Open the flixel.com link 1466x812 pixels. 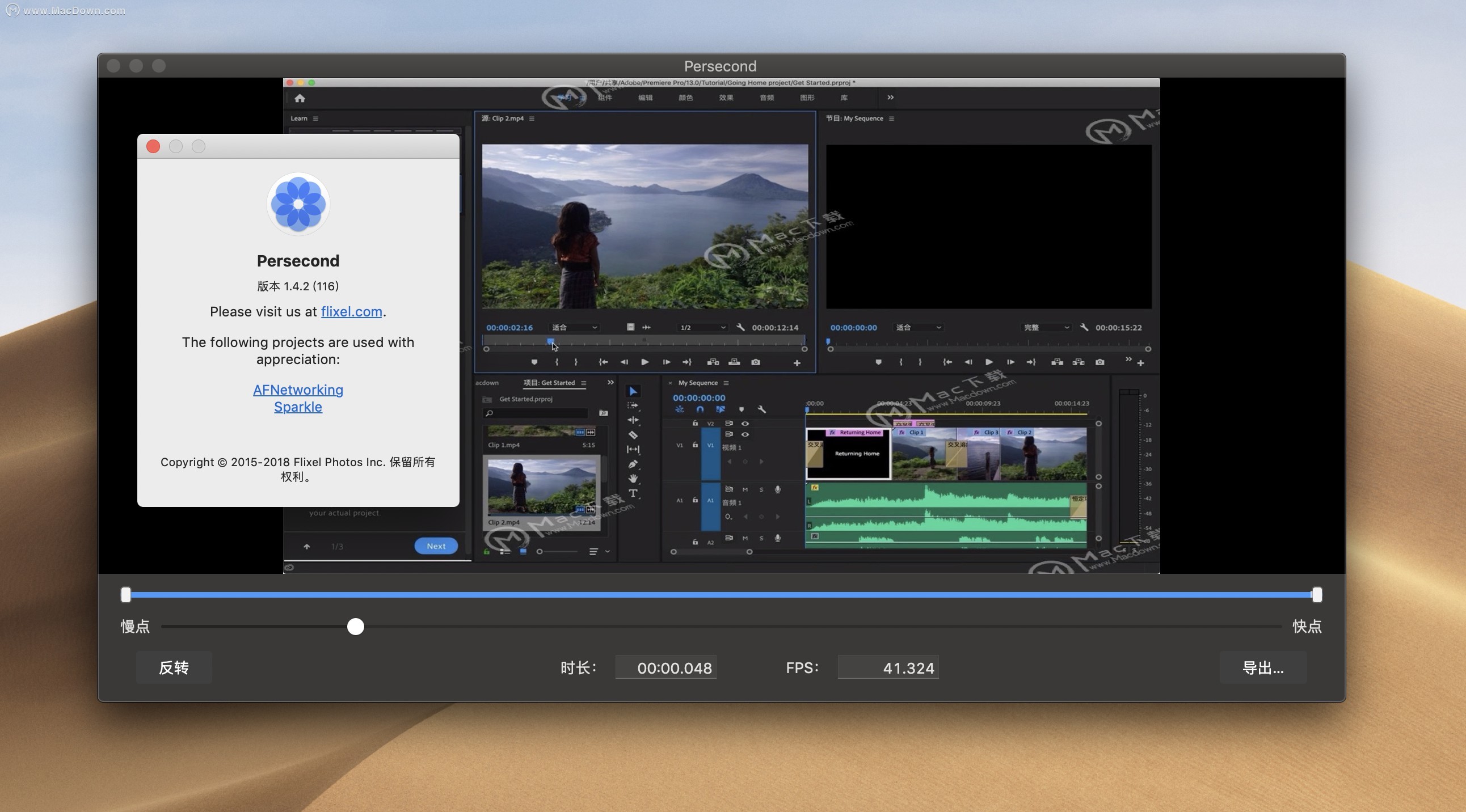click(351, 312)
